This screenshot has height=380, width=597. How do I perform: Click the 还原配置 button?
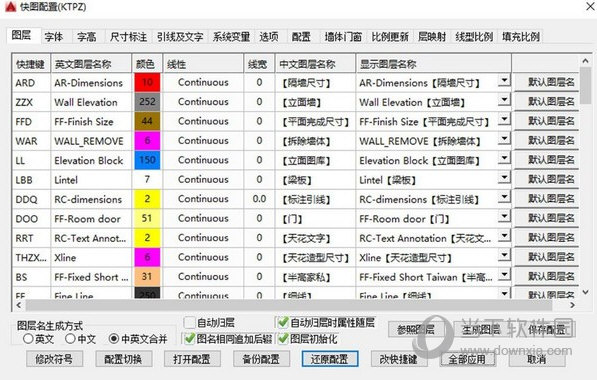click(x=330, y=359)
